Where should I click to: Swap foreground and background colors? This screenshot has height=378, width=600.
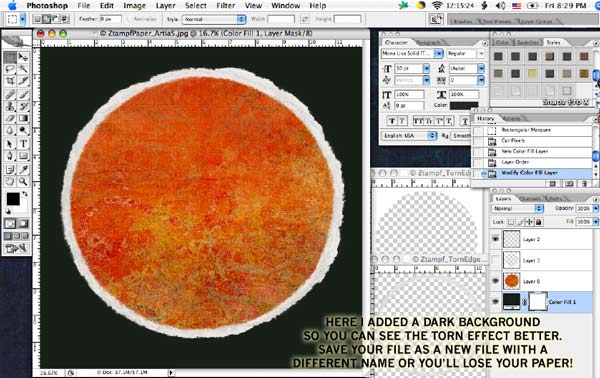pos(25,194)
